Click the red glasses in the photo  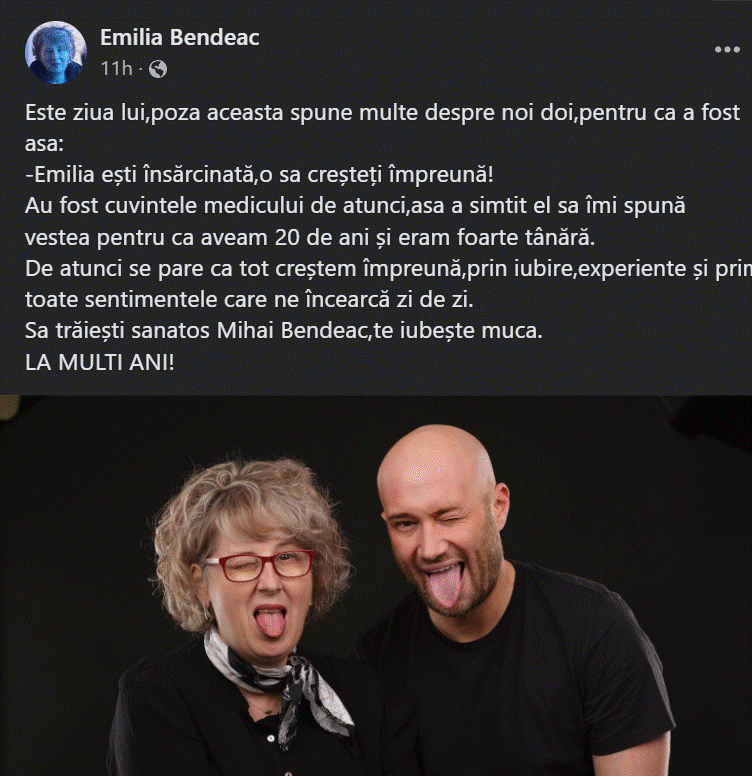click(x=259, y=566)
